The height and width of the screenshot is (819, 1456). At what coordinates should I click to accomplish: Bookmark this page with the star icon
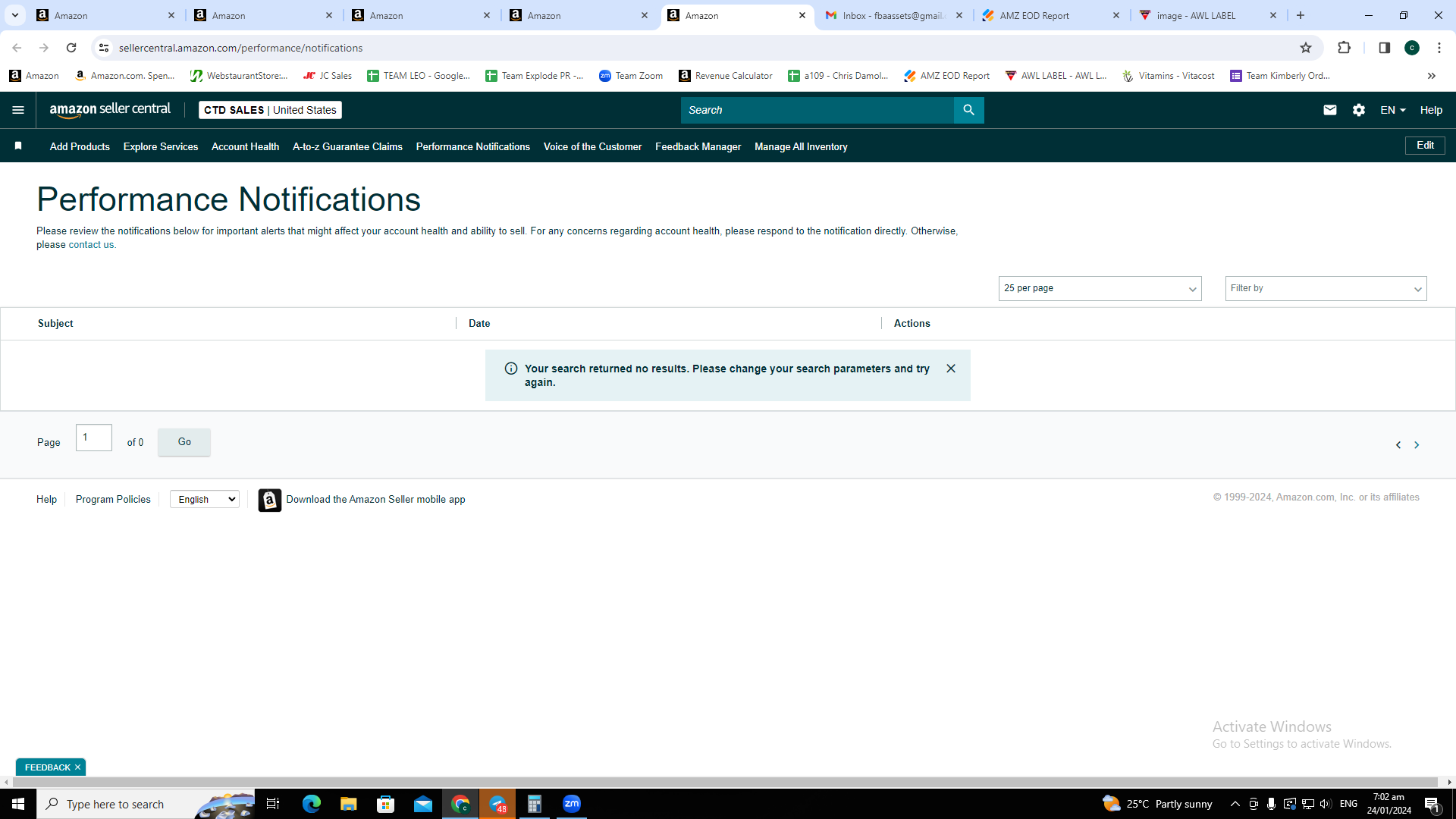pyautogui.click(x=1306, y=48)
